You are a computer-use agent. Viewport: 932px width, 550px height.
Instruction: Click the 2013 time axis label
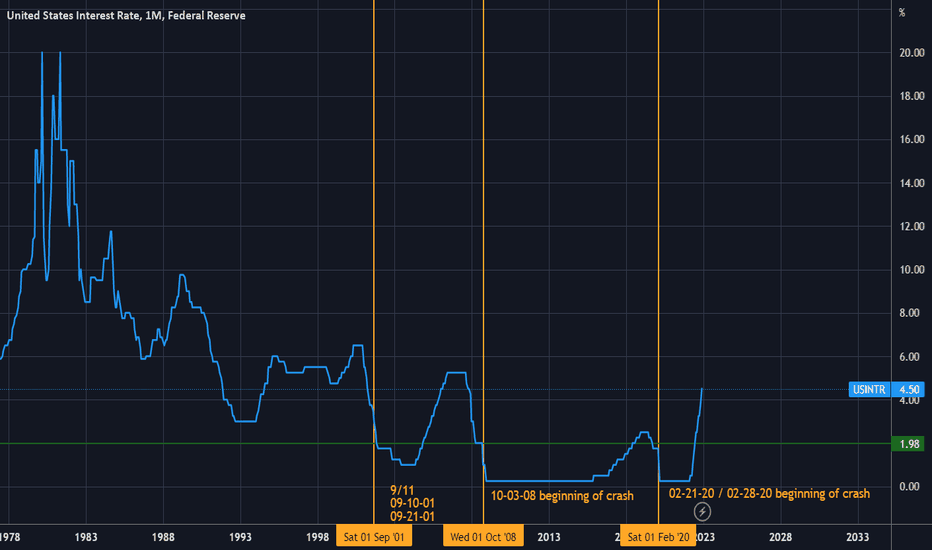tap(549, 537)
